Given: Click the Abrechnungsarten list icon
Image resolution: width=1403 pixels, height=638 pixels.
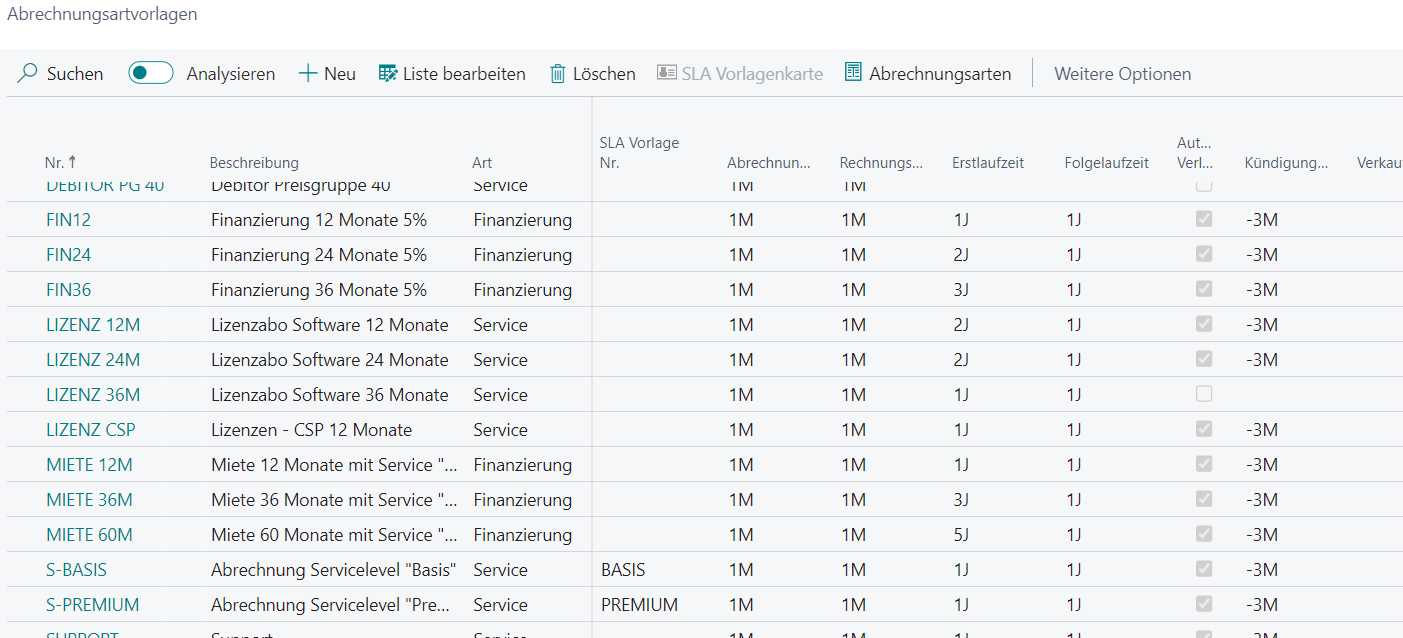Looking at the screenshot, I should [853, 73].
